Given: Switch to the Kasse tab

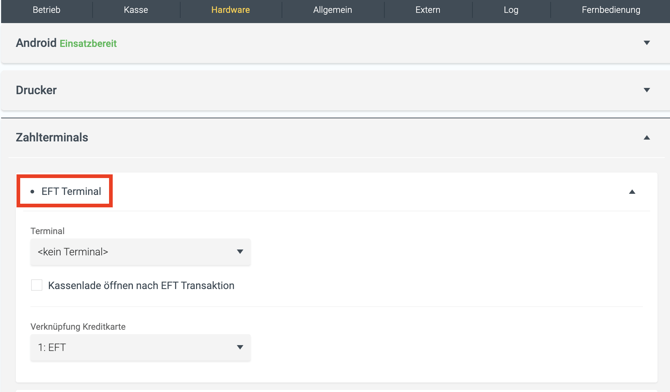Looking at the screenshot, I should pos(136,10).
